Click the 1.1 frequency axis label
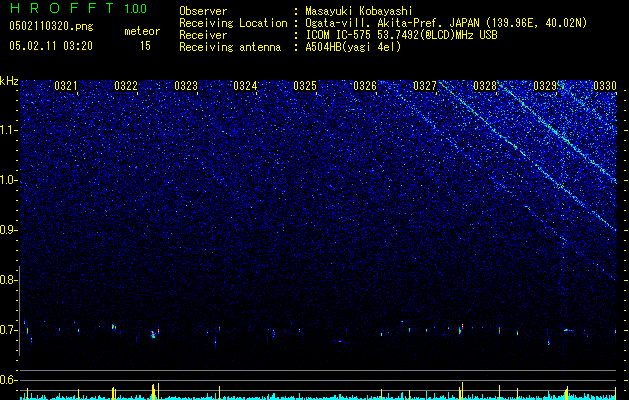 point(9,130)
